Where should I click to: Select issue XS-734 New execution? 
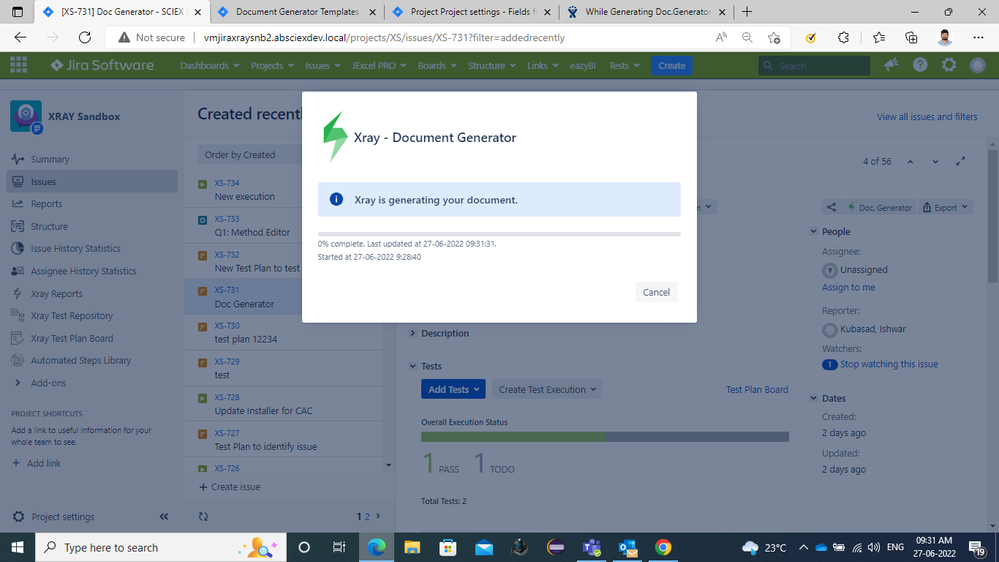(284, 189)
